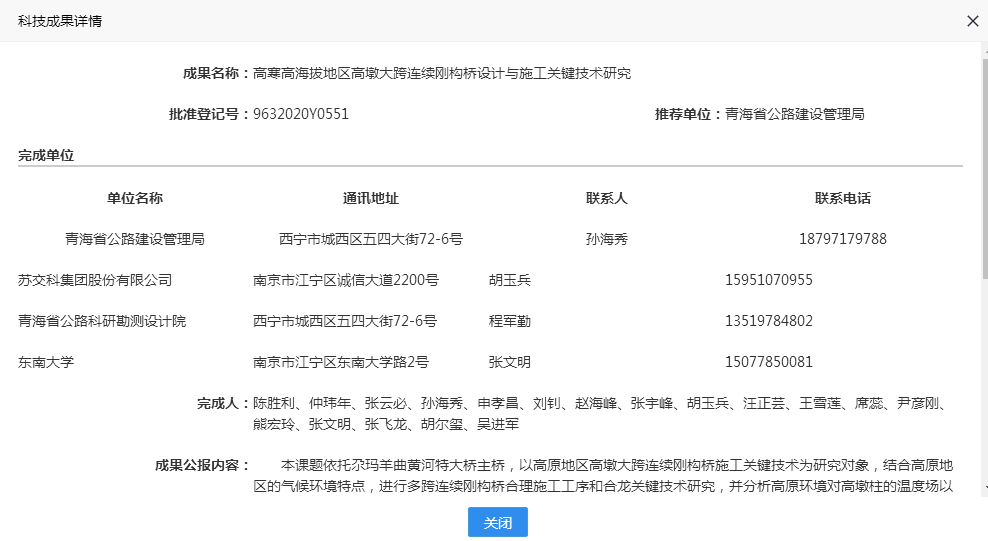Click the blue 关闭 button

tap(497, 522)
